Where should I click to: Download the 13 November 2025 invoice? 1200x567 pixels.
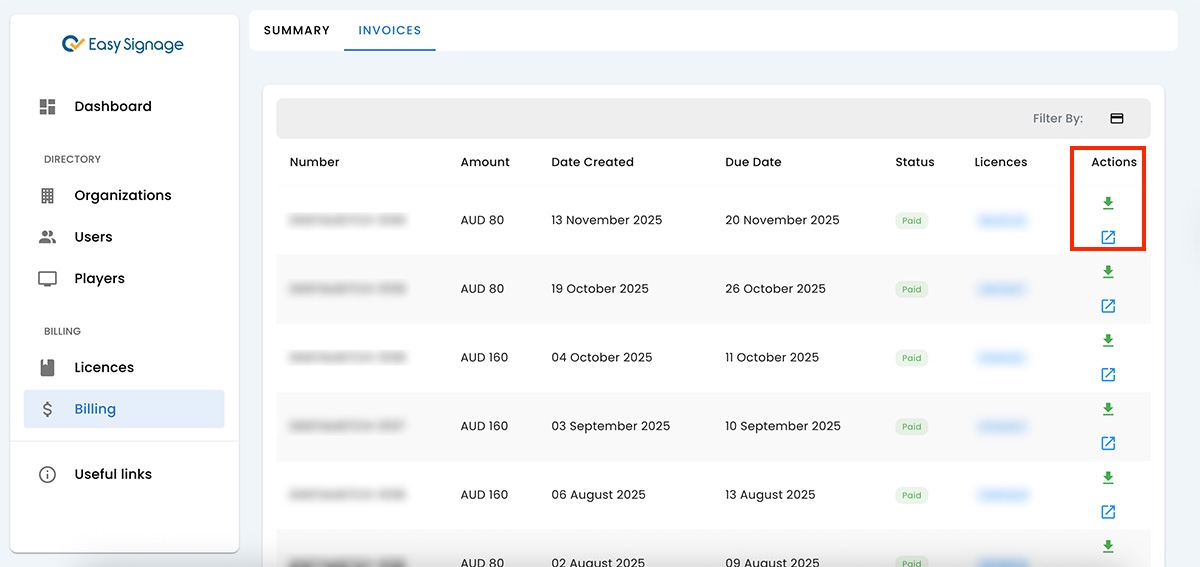(x=1108, y=203)
